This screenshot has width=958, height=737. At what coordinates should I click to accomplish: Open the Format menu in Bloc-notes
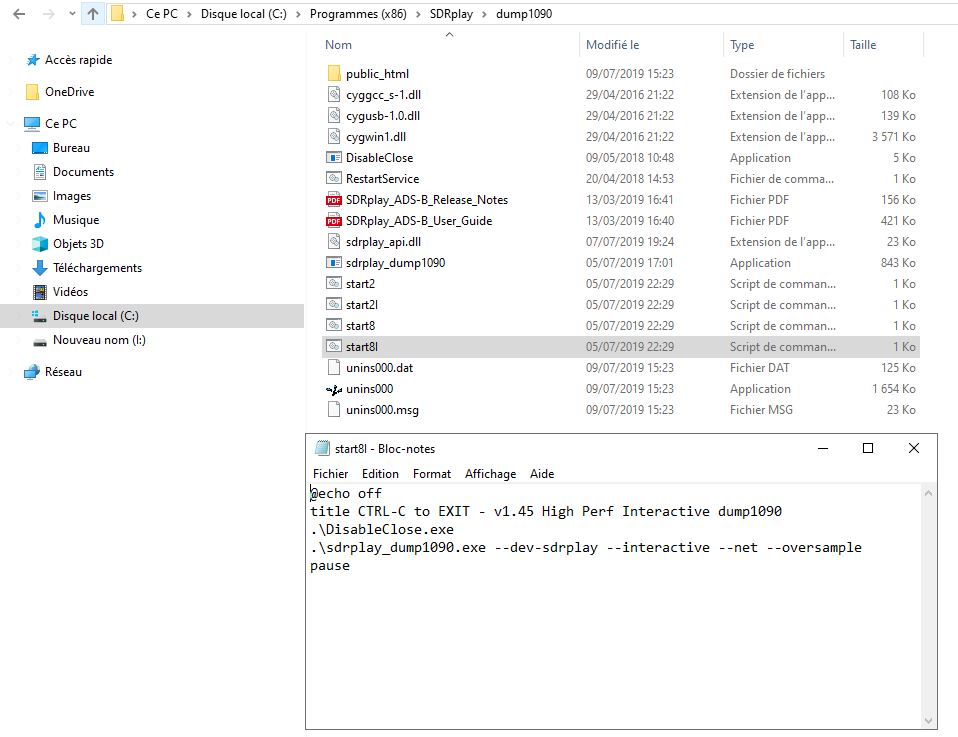(431, 474)
